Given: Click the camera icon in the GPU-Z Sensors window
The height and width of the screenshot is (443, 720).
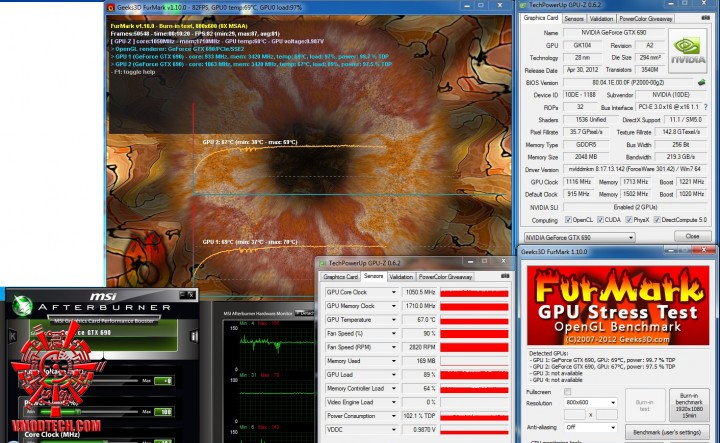Looking at the screenshot, I should (x=505, y=276).
